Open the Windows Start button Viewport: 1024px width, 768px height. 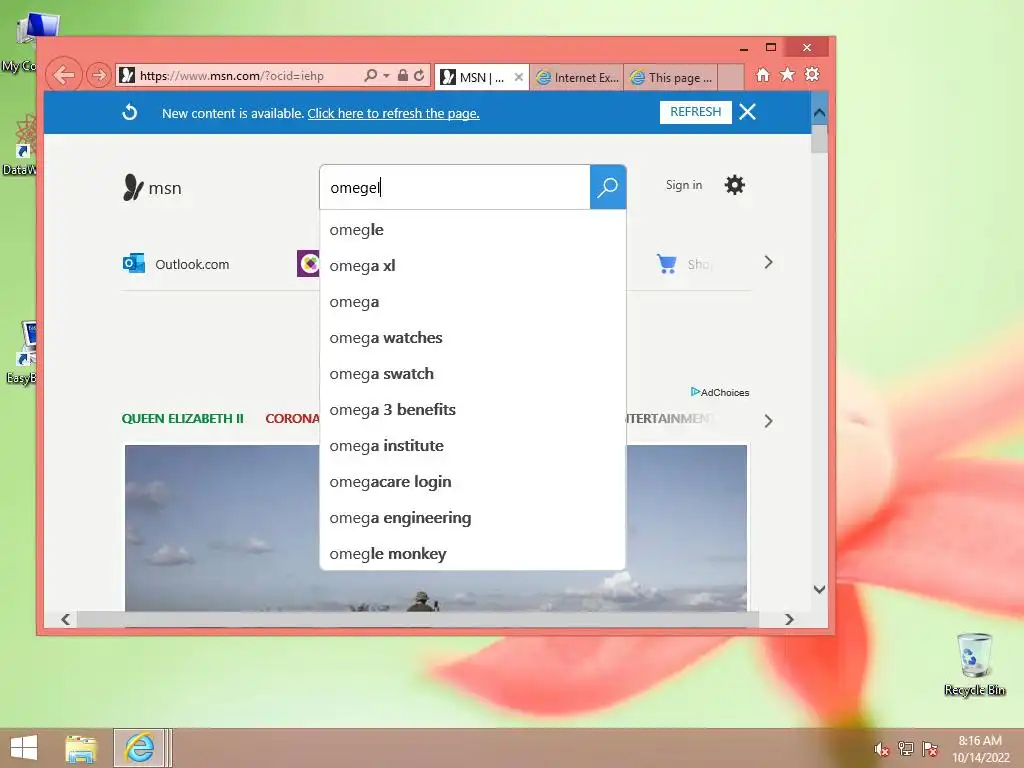click(x=24, y=748)
